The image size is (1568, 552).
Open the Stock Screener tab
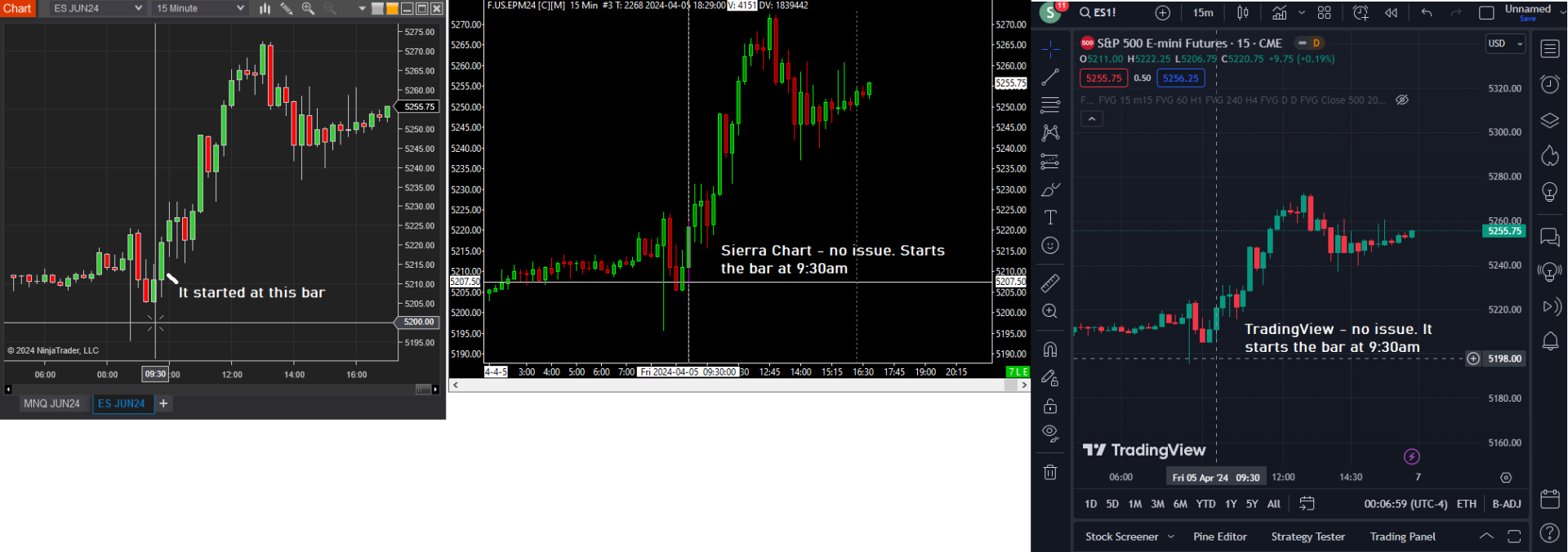coord(1121,536)
